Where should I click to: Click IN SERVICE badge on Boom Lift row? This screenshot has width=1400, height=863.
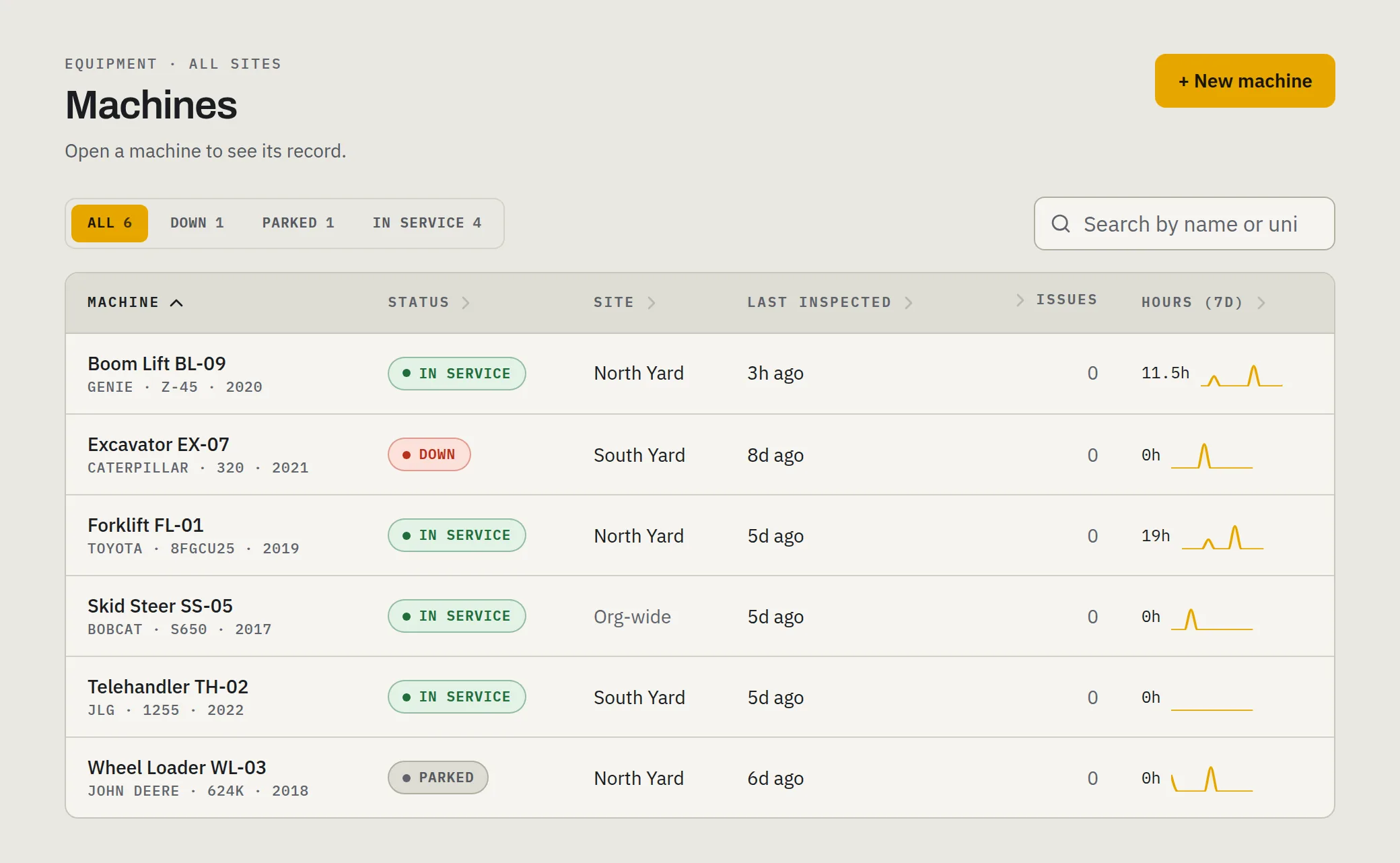point(457,374)
